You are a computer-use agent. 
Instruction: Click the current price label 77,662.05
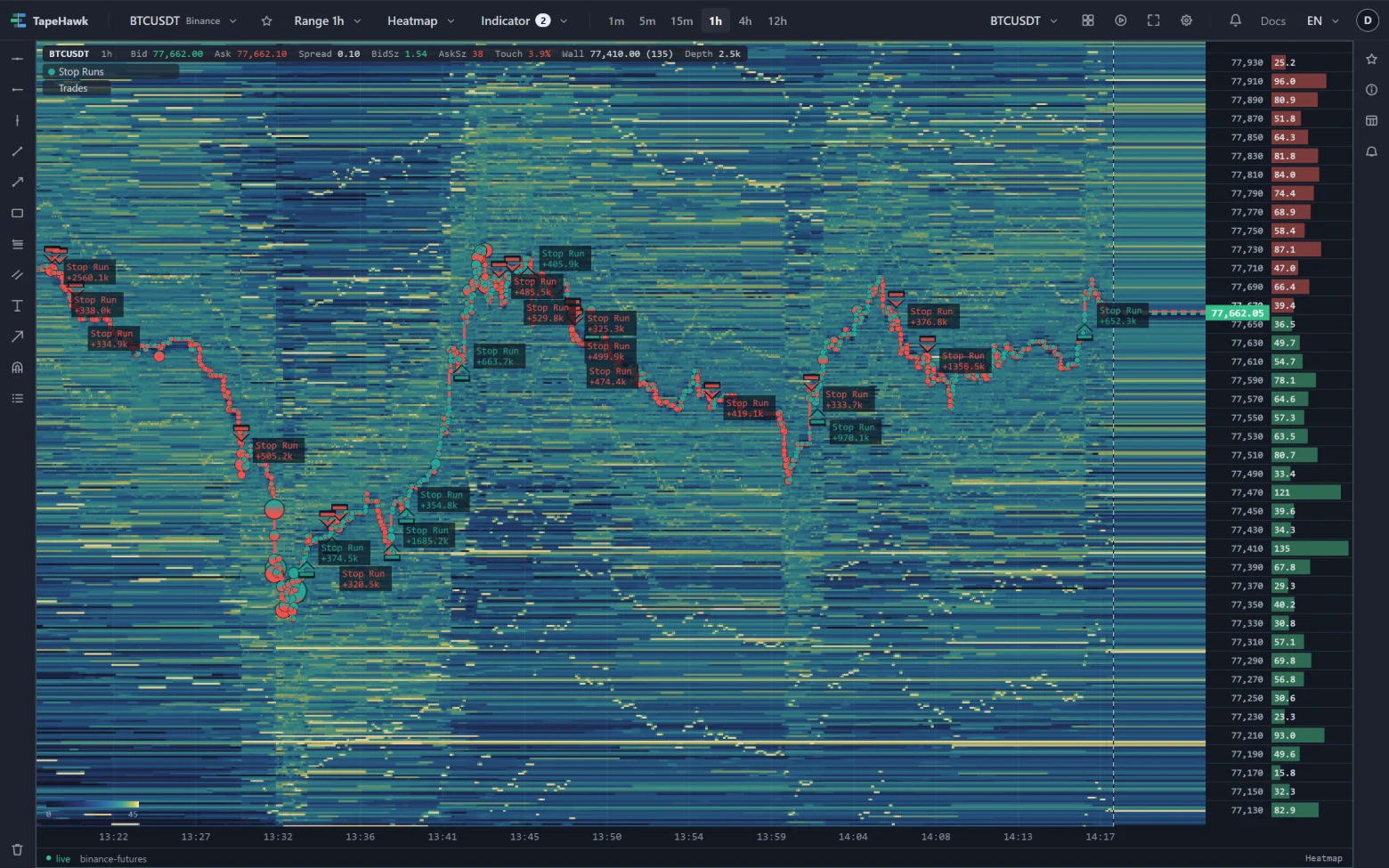click(1238, 312)
